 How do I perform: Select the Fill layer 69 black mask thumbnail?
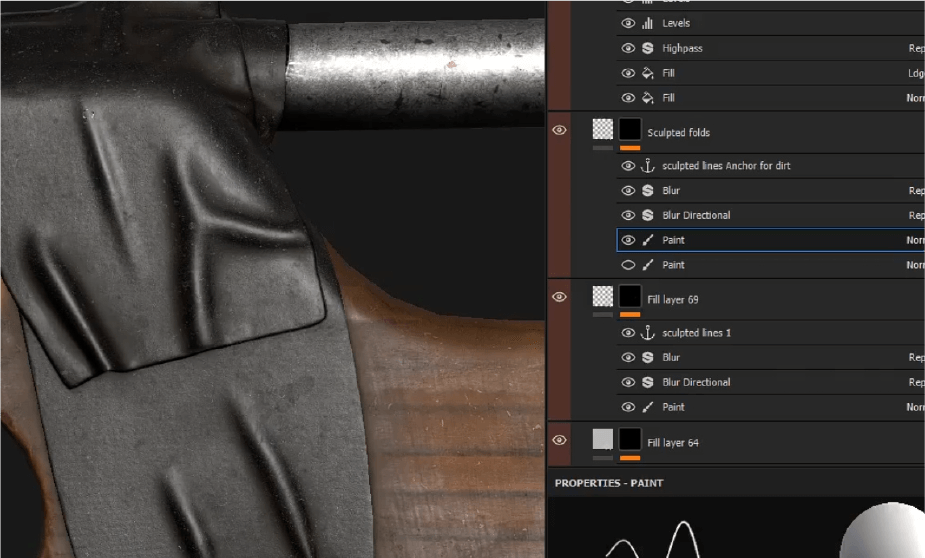pos(630,296)
